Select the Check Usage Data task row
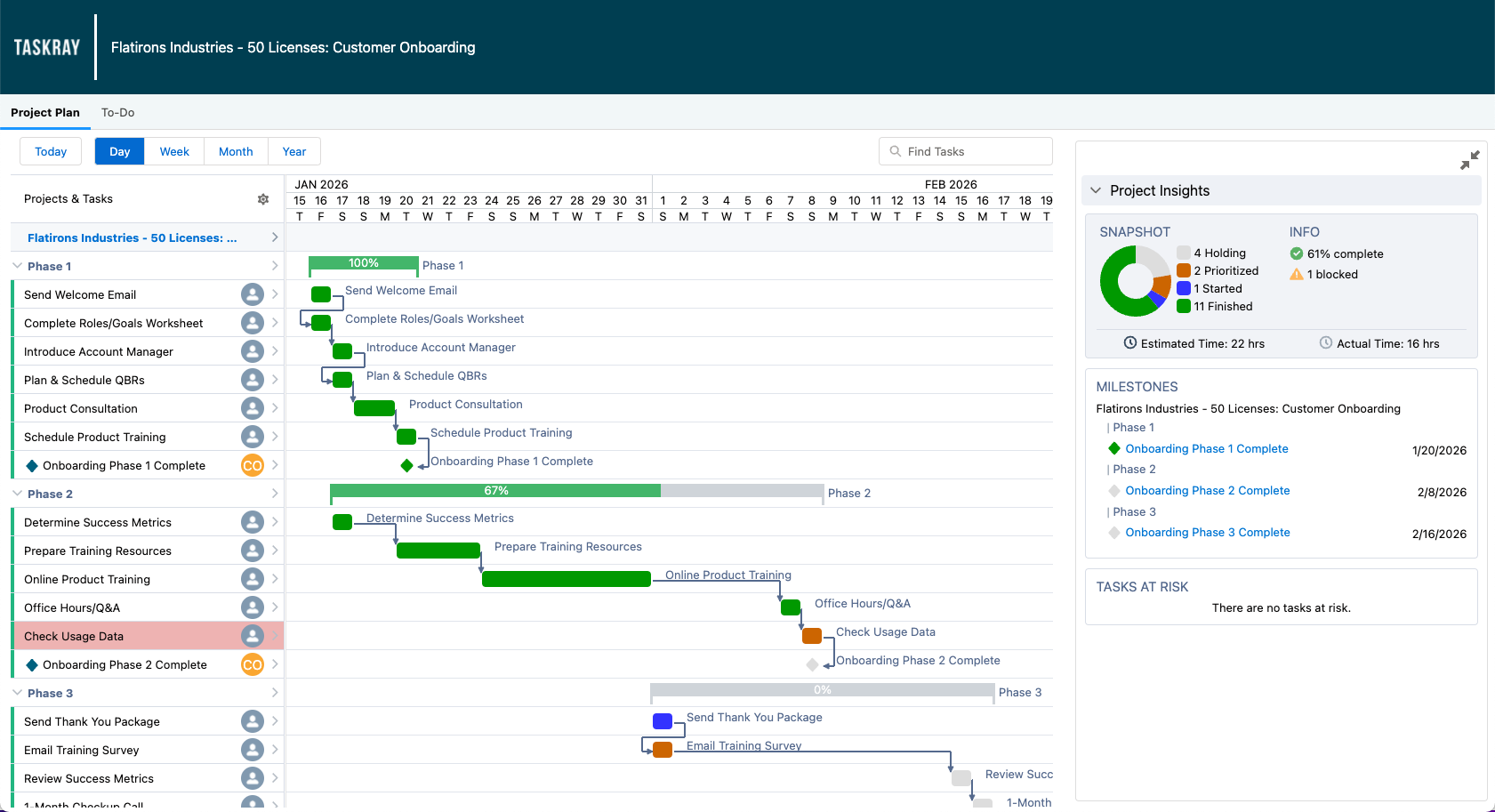Viewport: 1495px width, 812px height. pos(148,636)
